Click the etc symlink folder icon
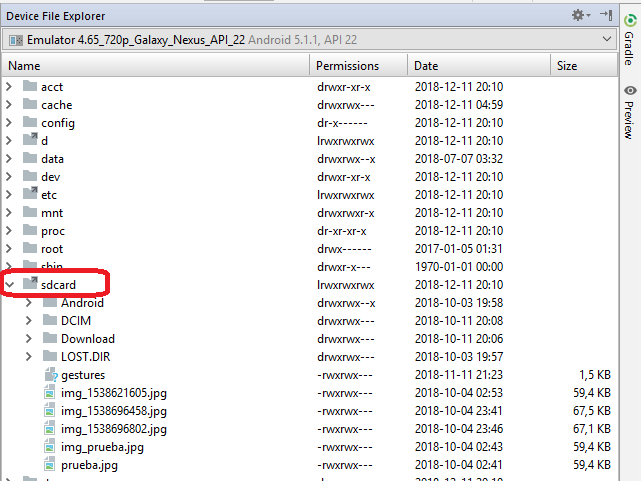 [x=29, y=195]
